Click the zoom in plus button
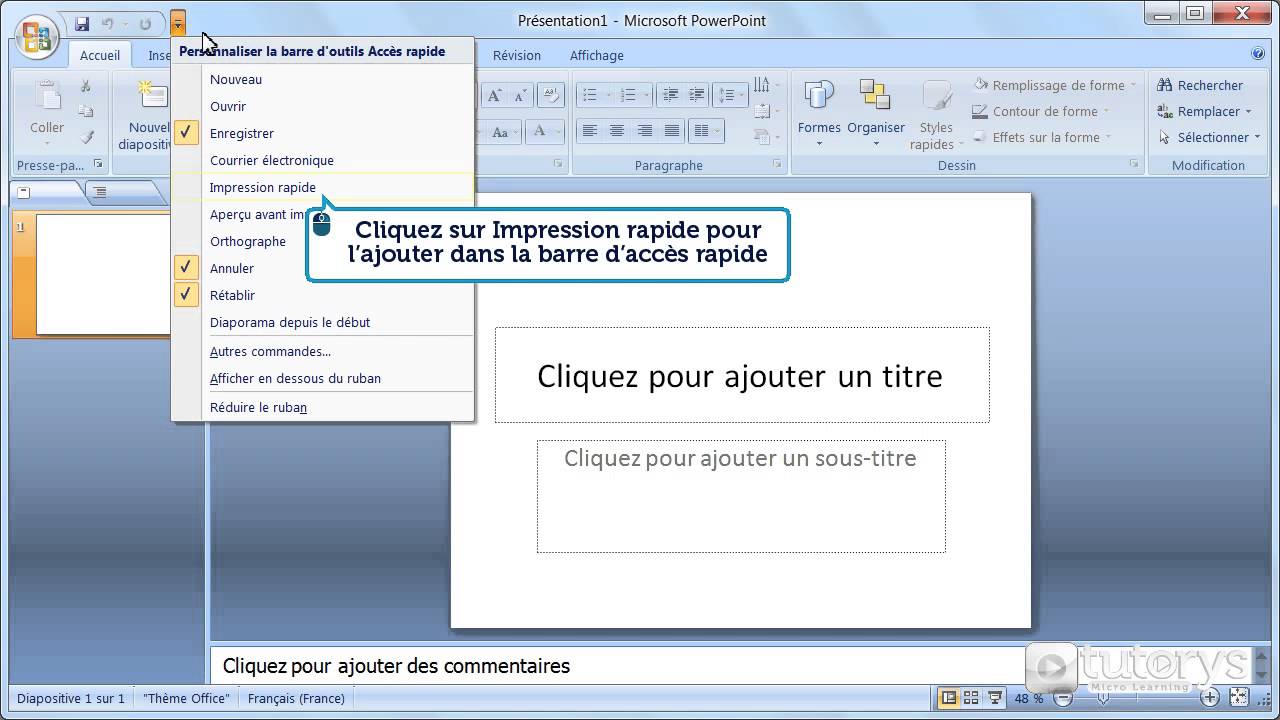The image size is (1280, 720). click(x=1210, y=698)
